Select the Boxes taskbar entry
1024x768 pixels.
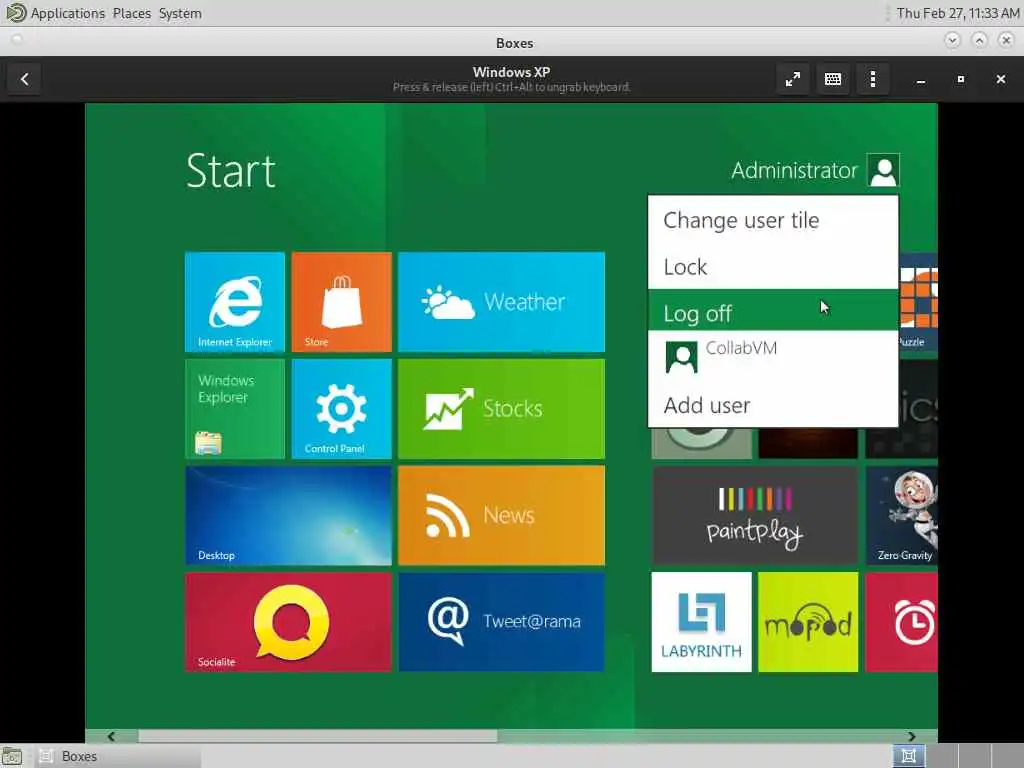[118, 756]
